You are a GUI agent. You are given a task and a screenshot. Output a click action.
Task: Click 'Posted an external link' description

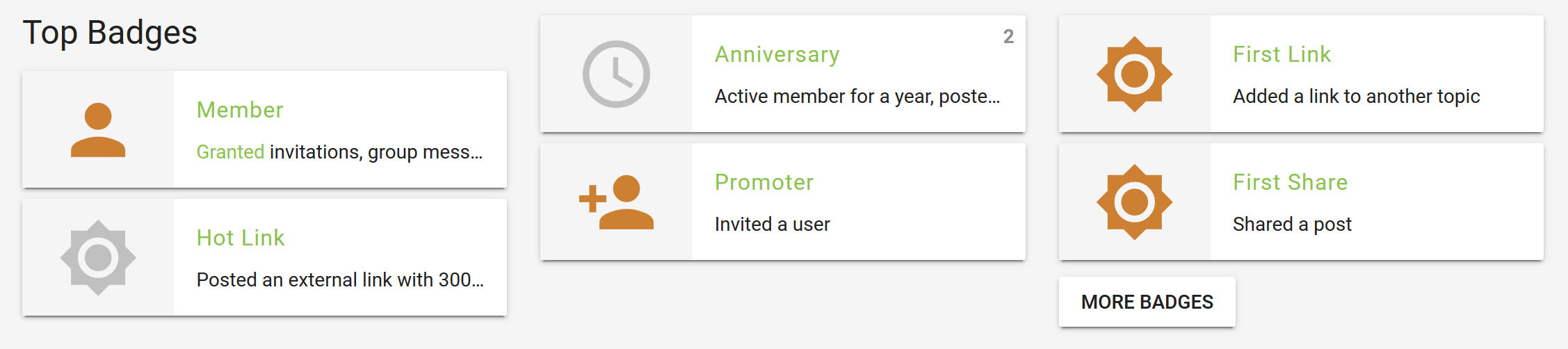(x=339, y=279)
